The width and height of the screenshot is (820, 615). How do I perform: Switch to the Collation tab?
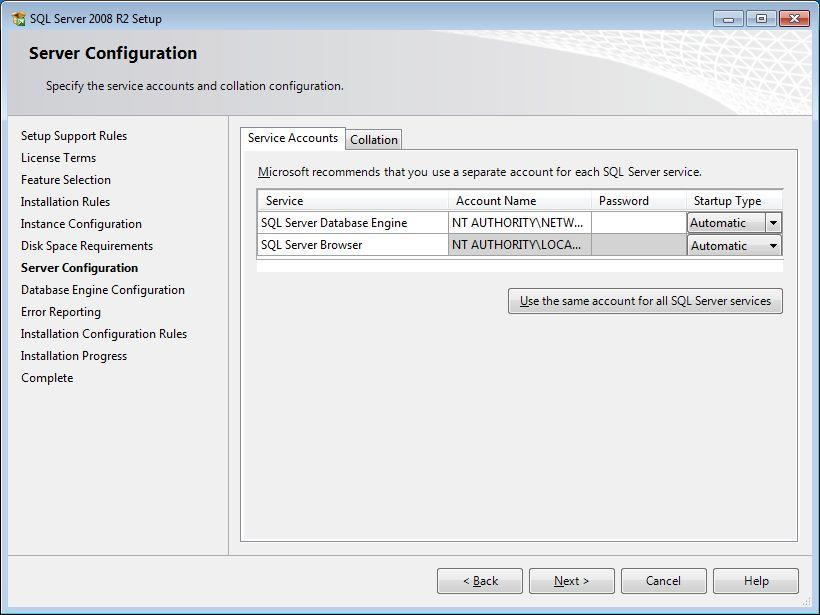point(373,140)
